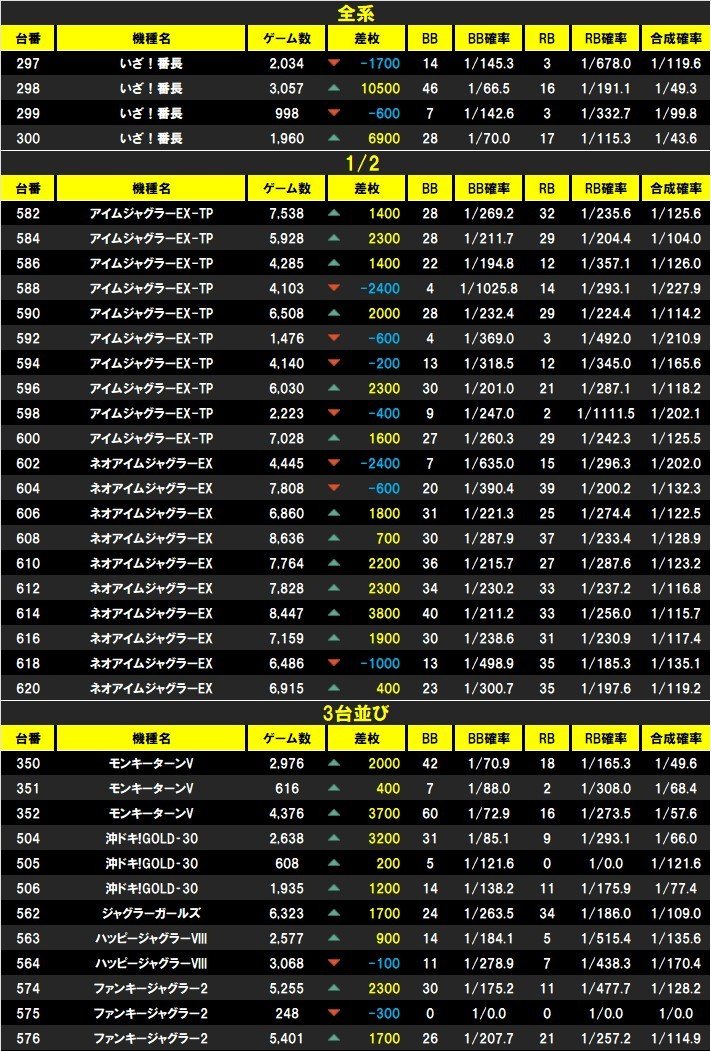Click the green up arrow in row 350
The width and height of the screenshot is (711, 1051).
334,763
